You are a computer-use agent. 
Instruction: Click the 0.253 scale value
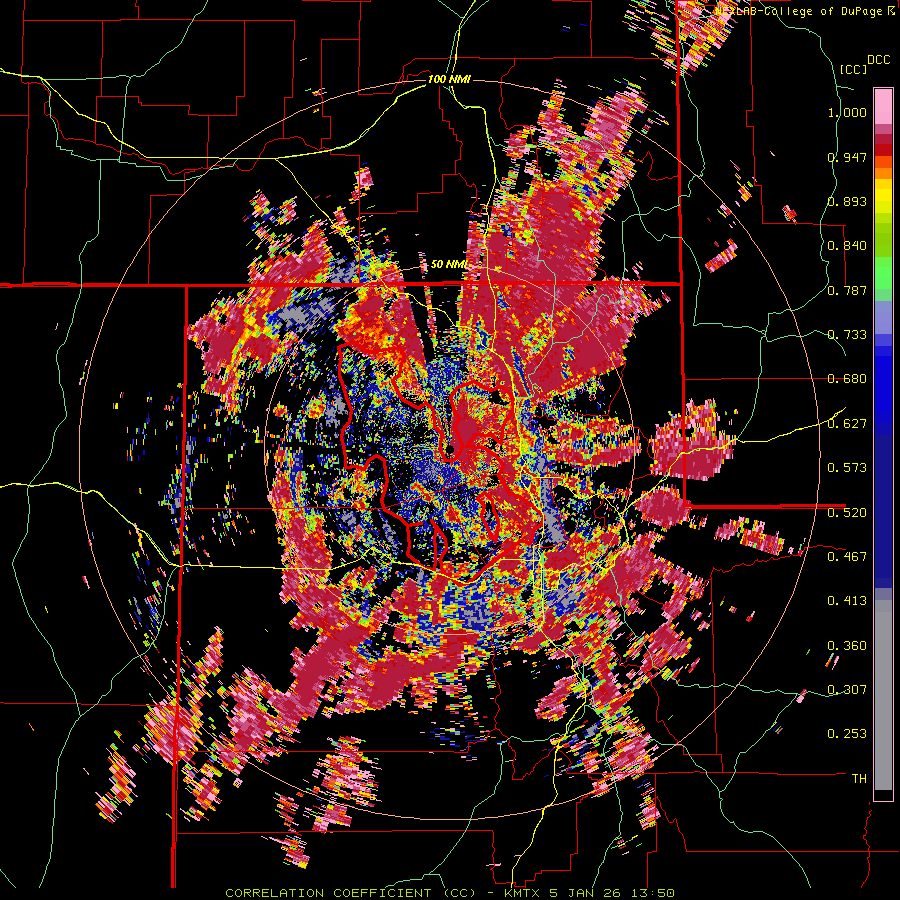(x=847, y=734)
